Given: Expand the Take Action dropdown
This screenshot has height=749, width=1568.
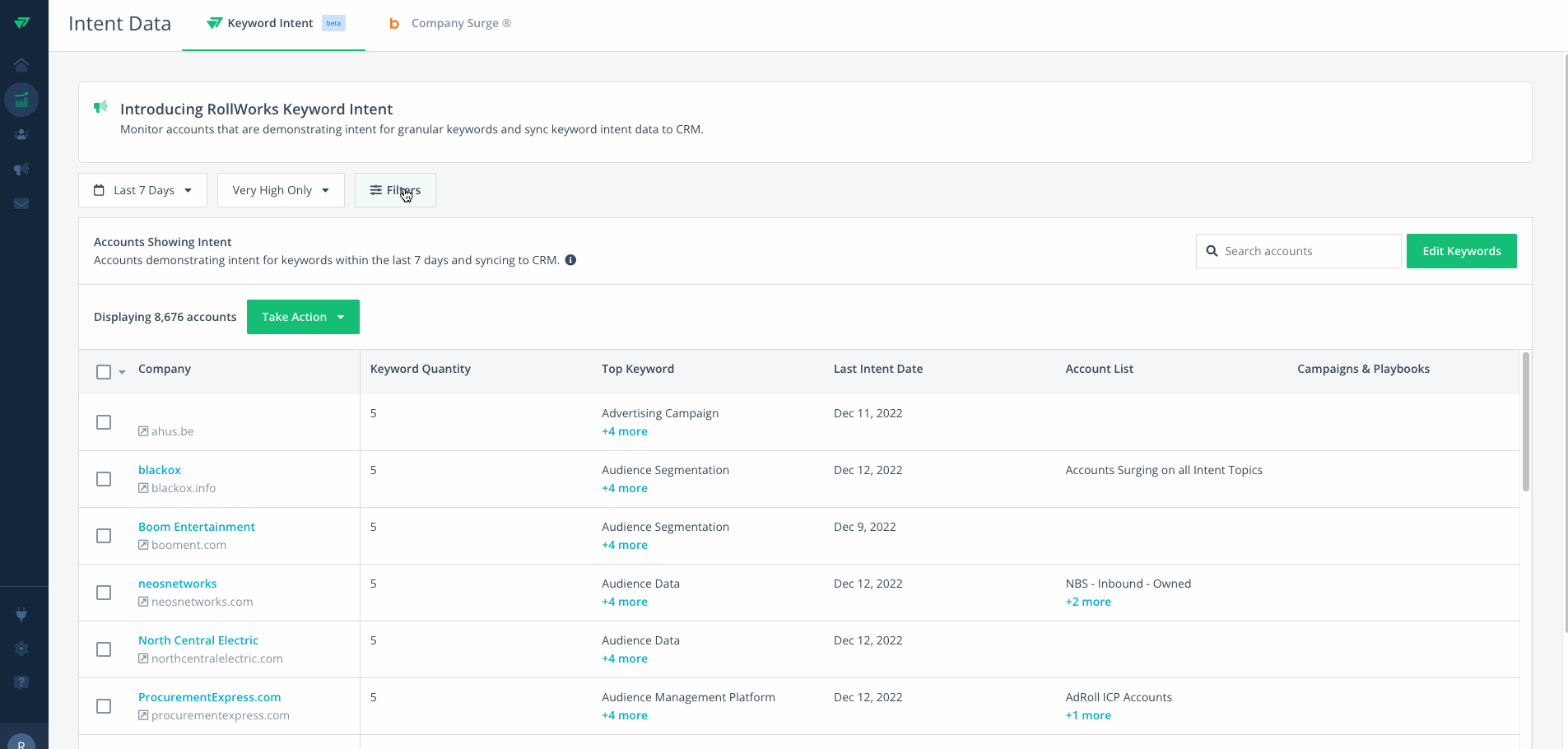Looking at the screenshot, I should tap(303, 317).
